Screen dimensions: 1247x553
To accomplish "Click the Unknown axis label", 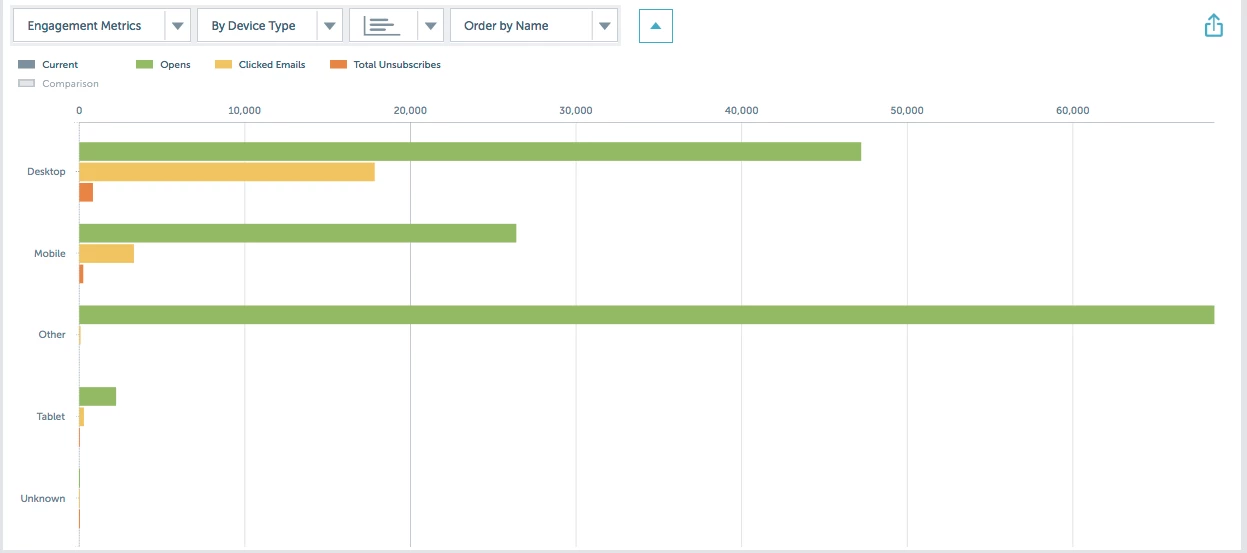I will pyautogui.click(x=43, y=499).
